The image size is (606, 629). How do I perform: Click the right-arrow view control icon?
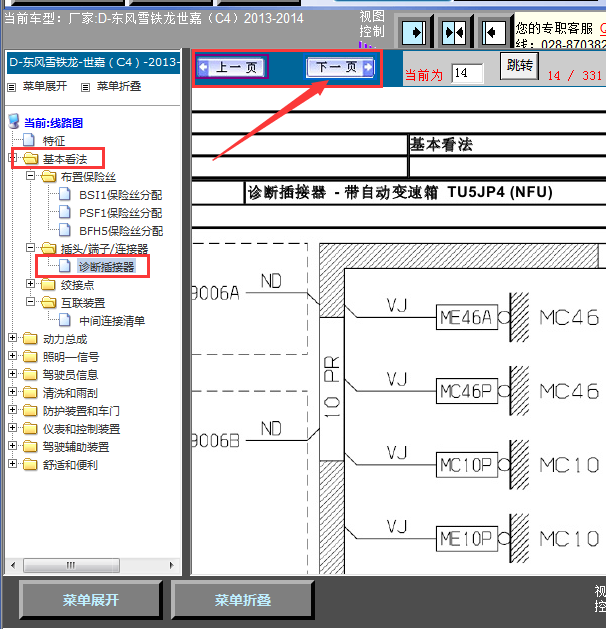coord(414,32)
